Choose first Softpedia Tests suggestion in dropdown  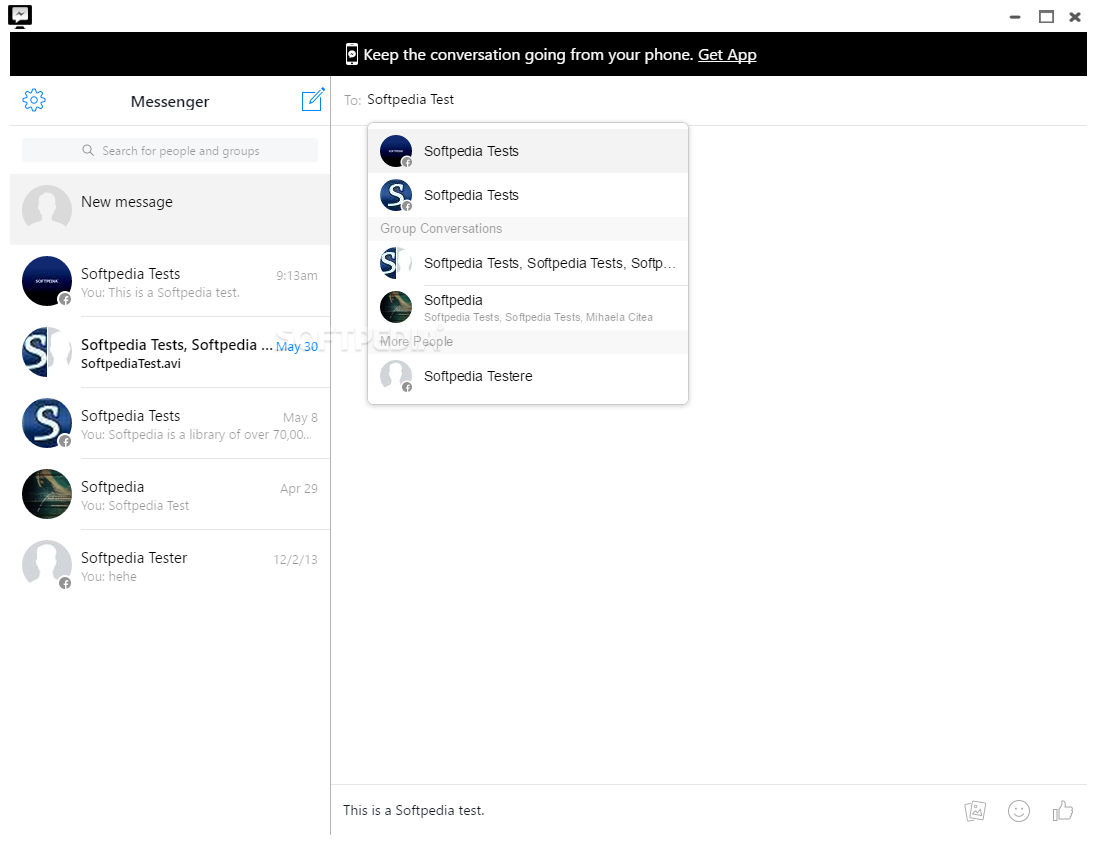[528, 151]
